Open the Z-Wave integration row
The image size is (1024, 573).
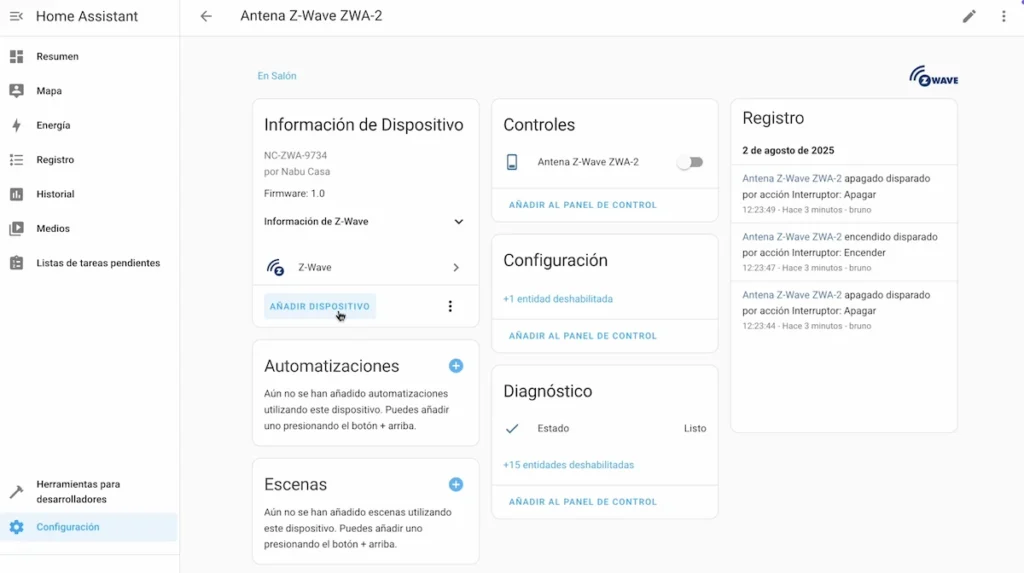[364, 267]
